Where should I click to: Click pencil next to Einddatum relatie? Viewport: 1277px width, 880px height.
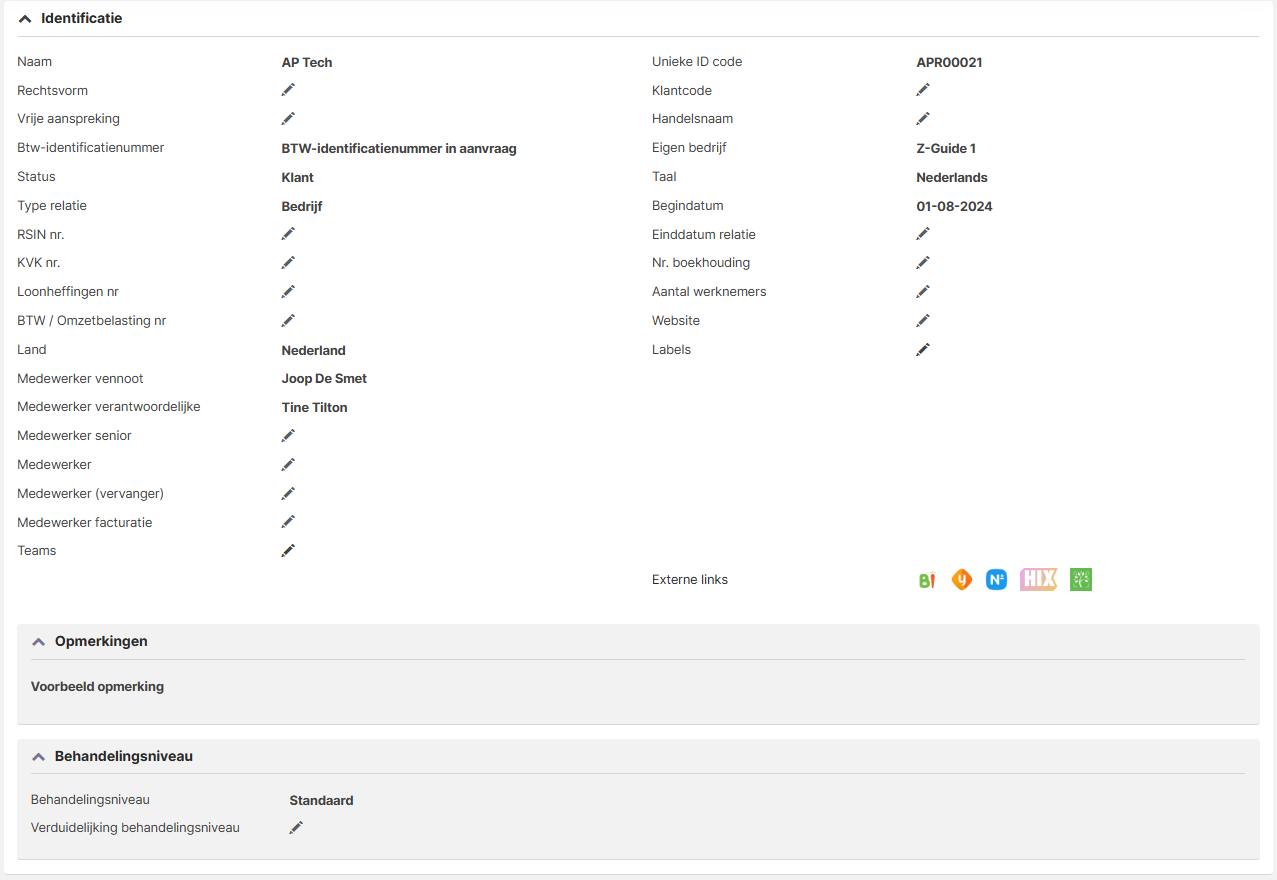point(923,234)
